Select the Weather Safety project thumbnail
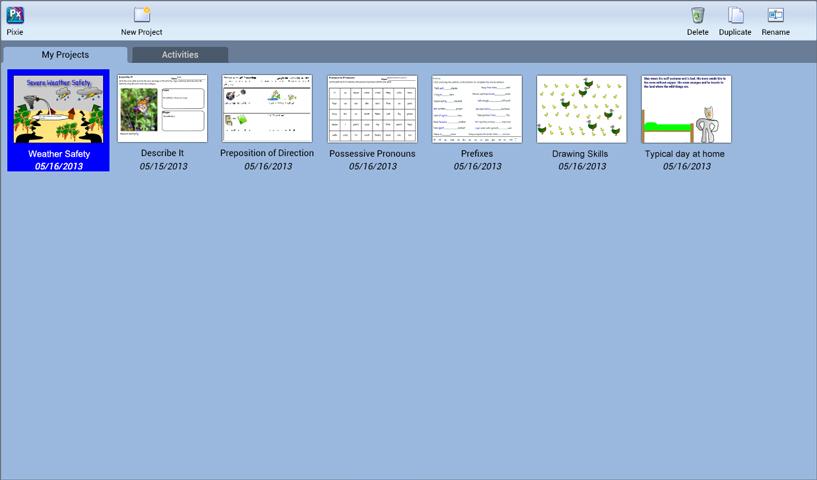Viewport: 817px width, 480px height. click(58, 109)
